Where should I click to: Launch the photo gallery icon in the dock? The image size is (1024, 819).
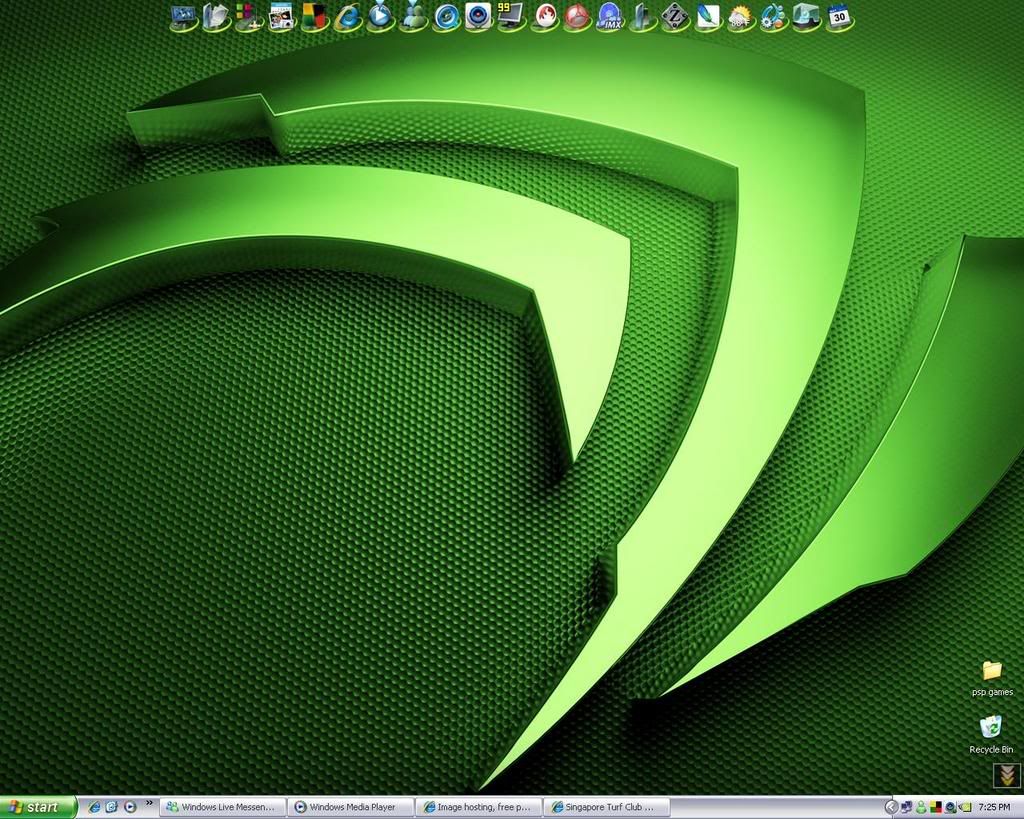point(281,17)
